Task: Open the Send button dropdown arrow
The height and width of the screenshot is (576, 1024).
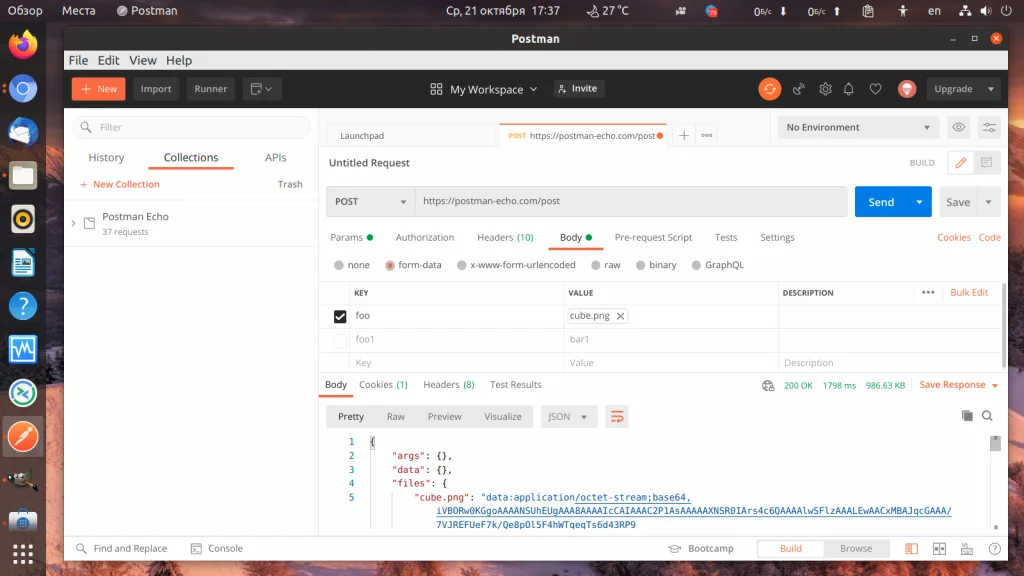Action: point(919,202)
